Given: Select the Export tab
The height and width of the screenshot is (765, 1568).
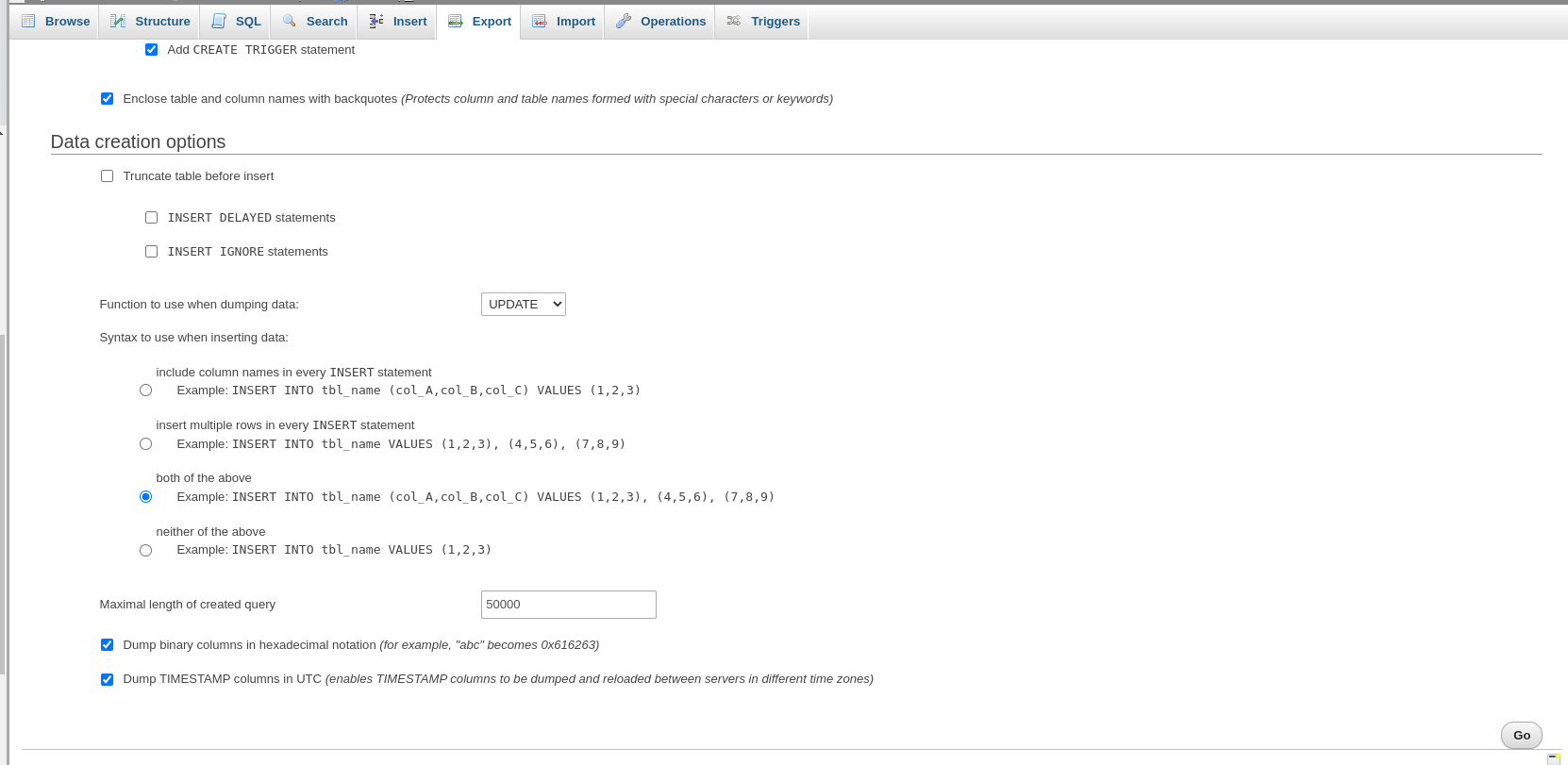Looking at the screenshot, I should pos(479,21).
